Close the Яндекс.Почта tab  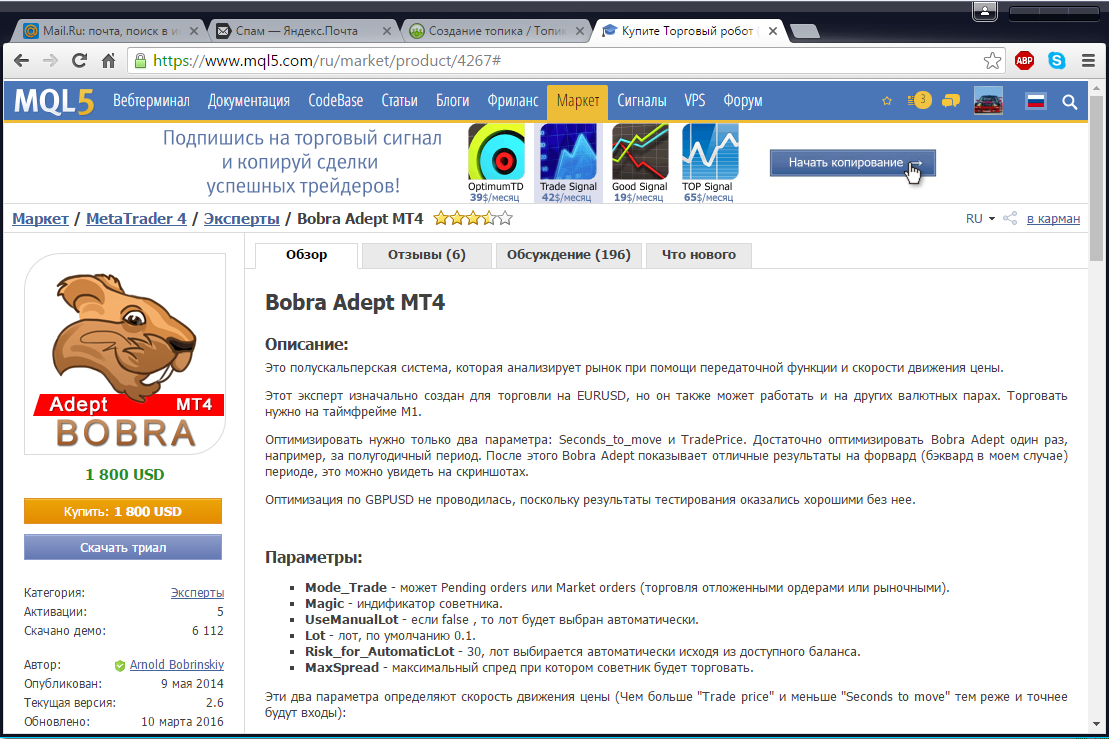pos(387,31)
